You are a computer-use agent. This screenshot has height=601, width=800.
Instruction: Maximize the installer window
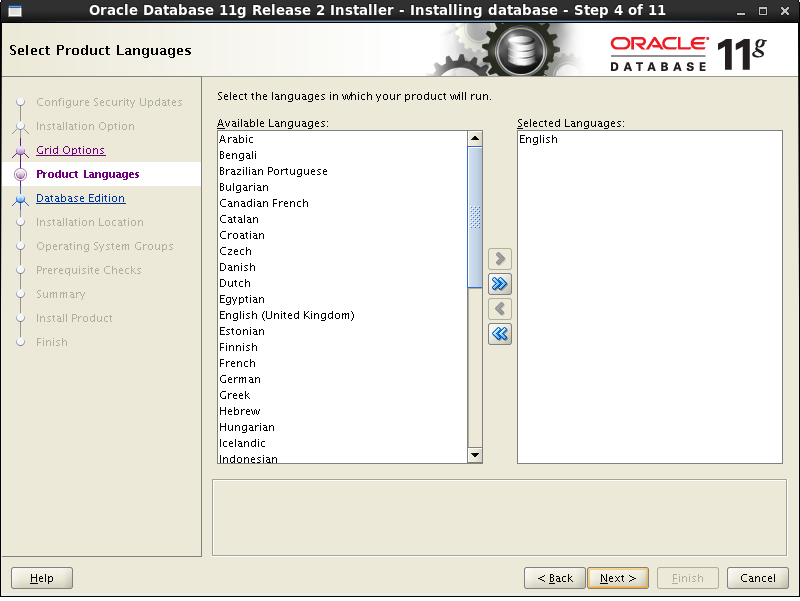click(x=763, y=11)
